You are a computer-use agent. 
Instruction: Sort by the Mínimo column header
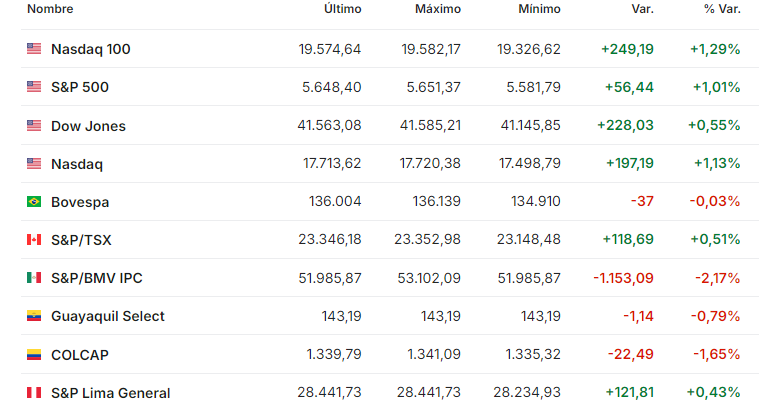pos(539,9)
